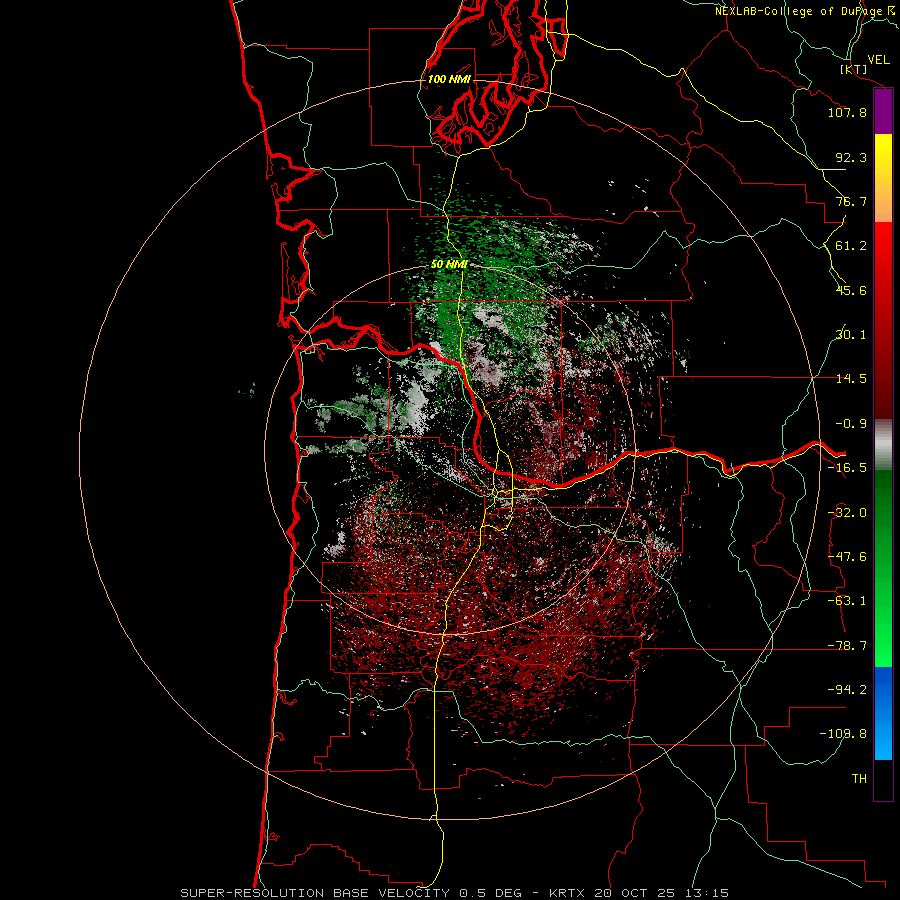
Task: Click the "-109.8" scale value
Action: 843,734
